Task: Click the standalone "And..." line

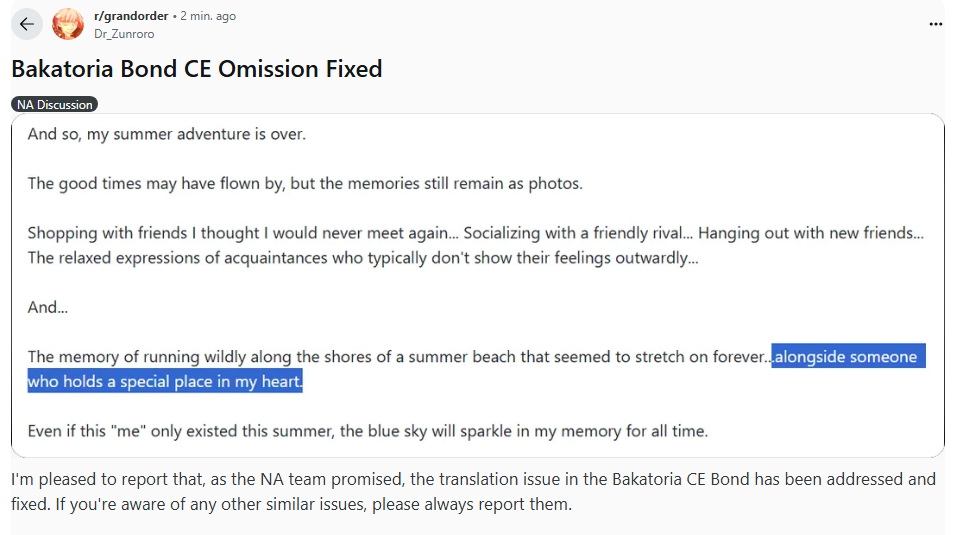Action: [47, 307]
